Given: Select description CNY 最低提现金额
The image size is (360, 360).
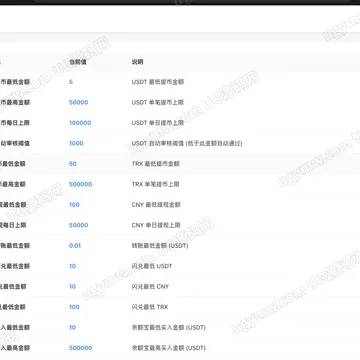Looking at the screenshot, I should click(x=156, y=205).
